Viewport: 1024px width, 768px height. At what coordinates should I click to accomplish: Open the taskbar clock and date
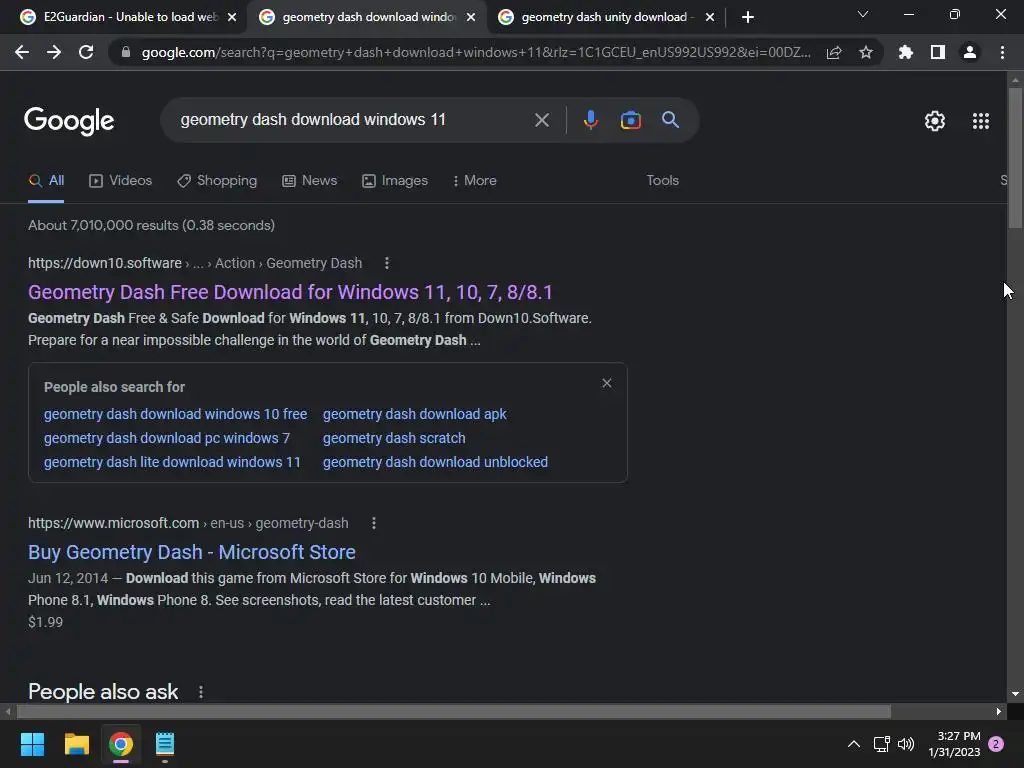954,744
